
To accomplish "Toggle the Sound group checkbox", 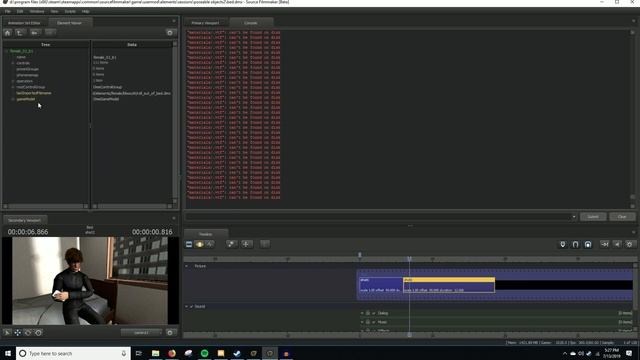I will [x=191, y=307].
